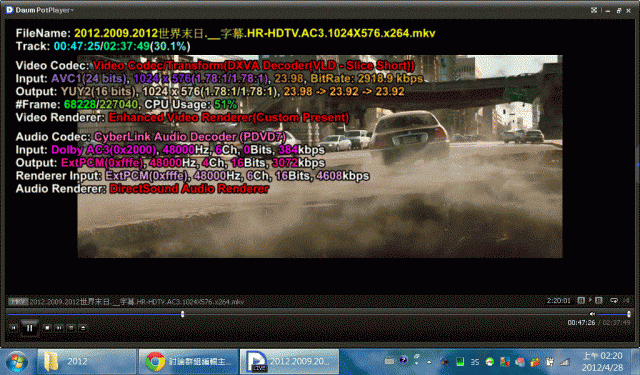Click the video playback area
640x375 pixels.
pos(320,157)
